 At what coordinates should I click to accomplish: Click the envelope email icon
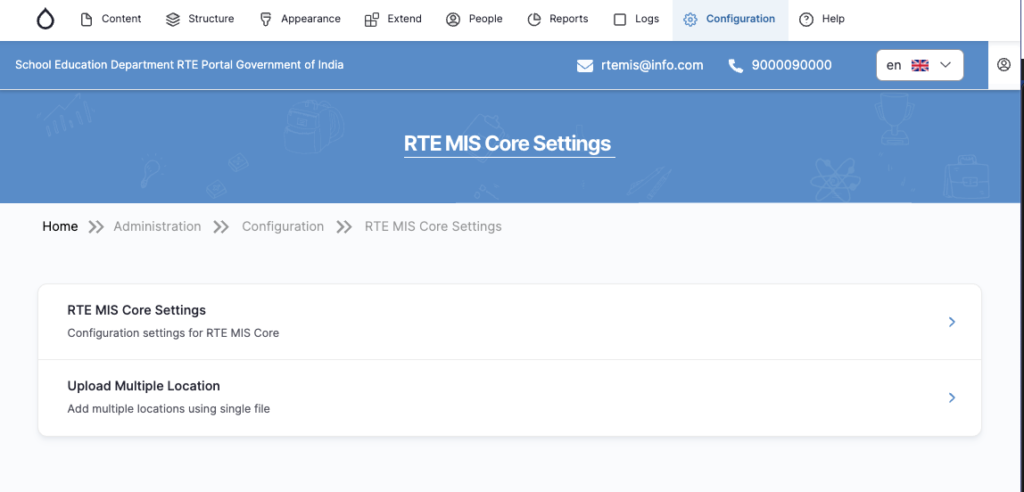[585, 66]
